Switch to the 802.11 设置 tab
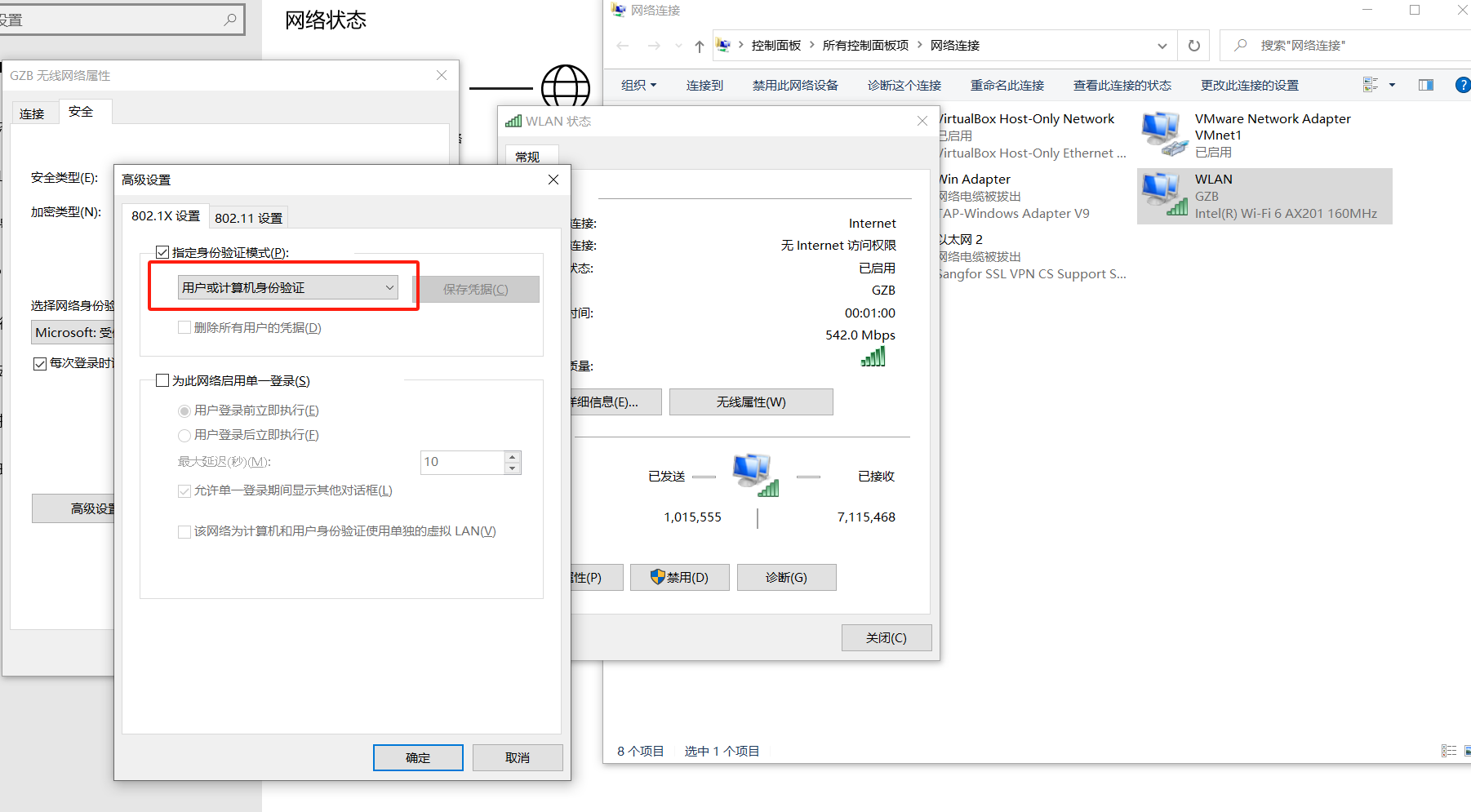 (x=248, y=218)
